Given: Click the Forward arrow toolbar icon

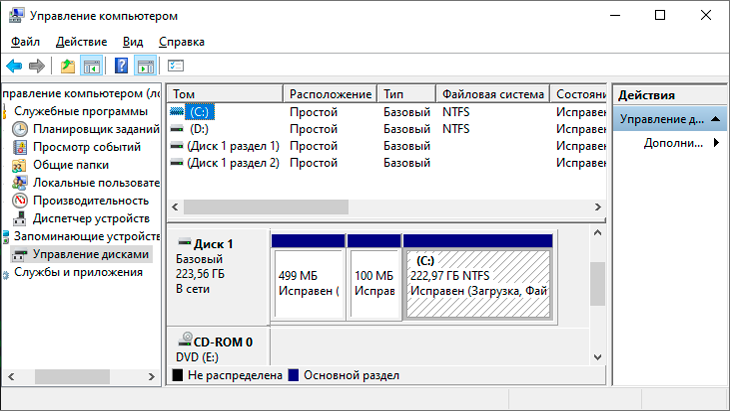Looking at the screenshot, I should click(37, 66).
